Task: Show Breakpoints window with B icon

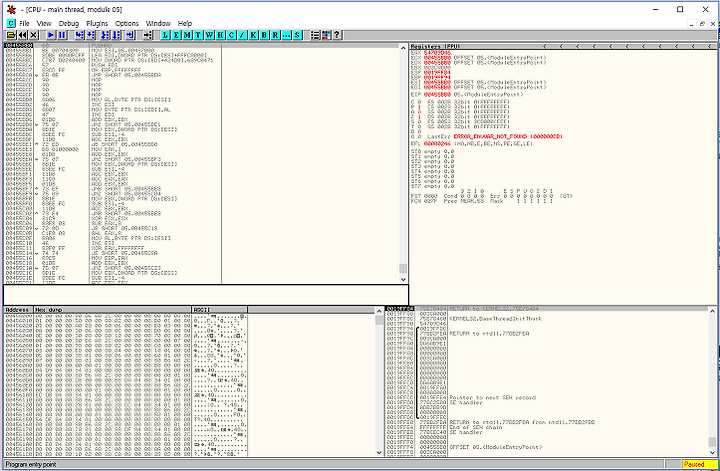Action: click(264, 35)
